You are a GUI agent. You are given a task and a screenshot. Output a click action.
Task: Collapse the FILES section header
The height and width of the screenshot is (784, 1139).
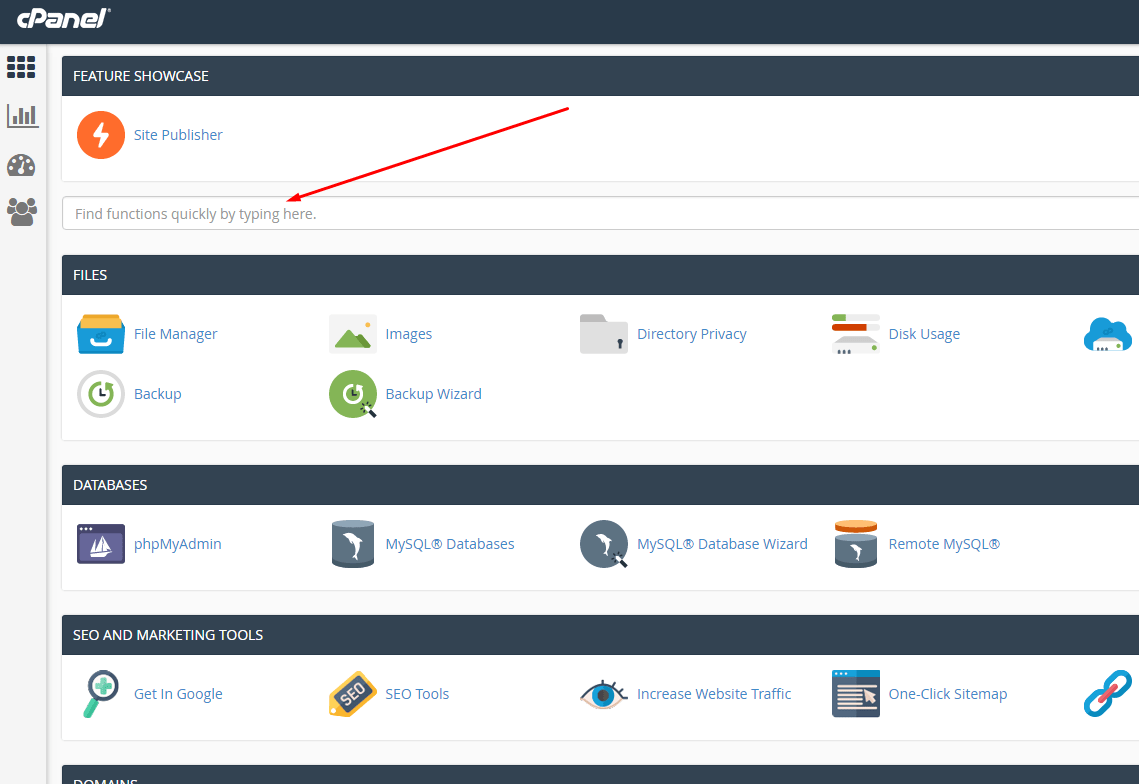coord(600,275)
